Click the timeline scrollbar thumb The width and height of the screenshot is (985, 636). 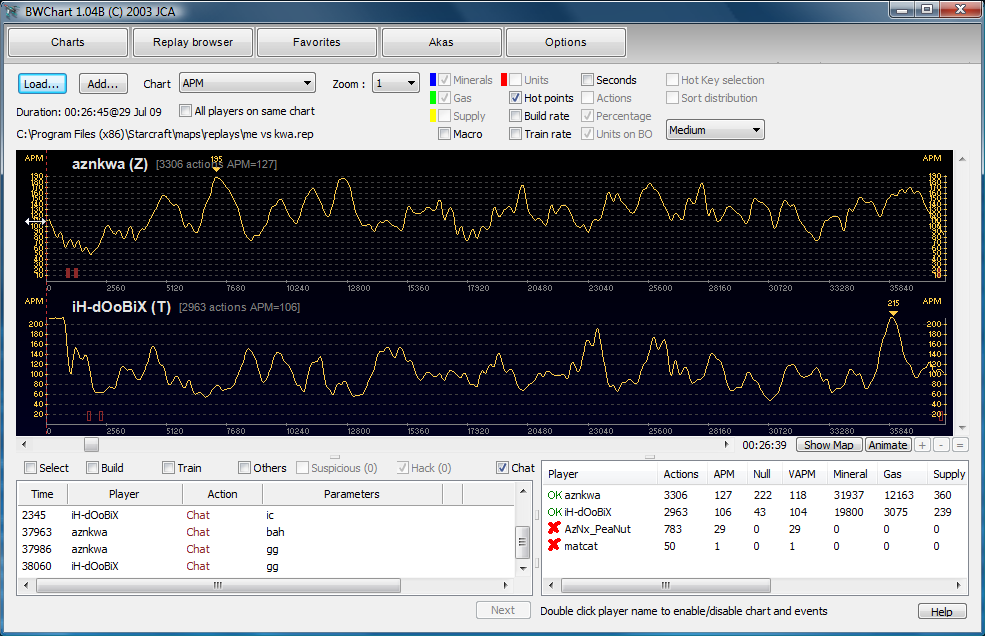[92, 444]
